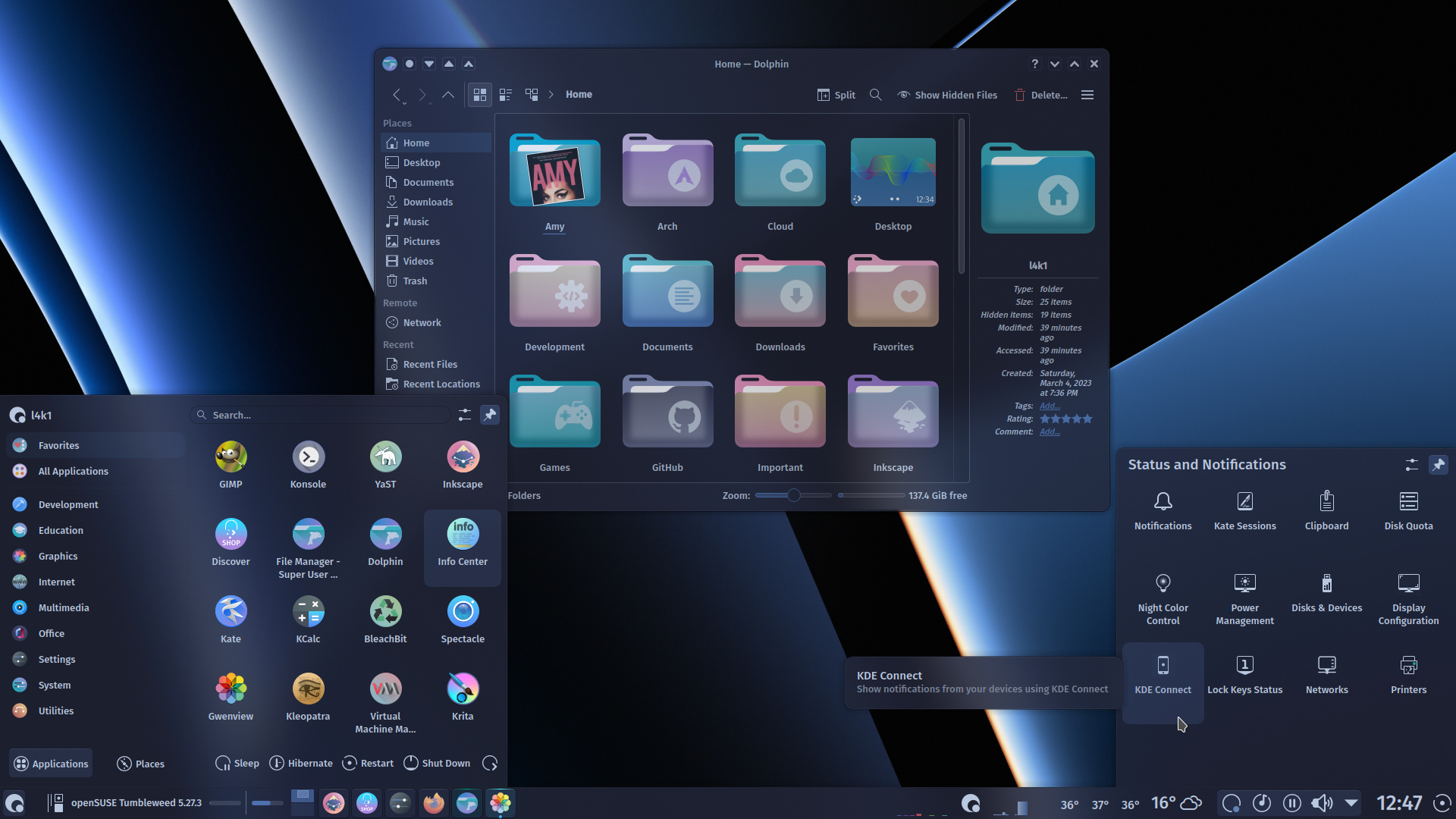This screenshot has width=1456, height=819.
Task: Launch Gwenview image viewer
Action: click(x=231, y=697)
